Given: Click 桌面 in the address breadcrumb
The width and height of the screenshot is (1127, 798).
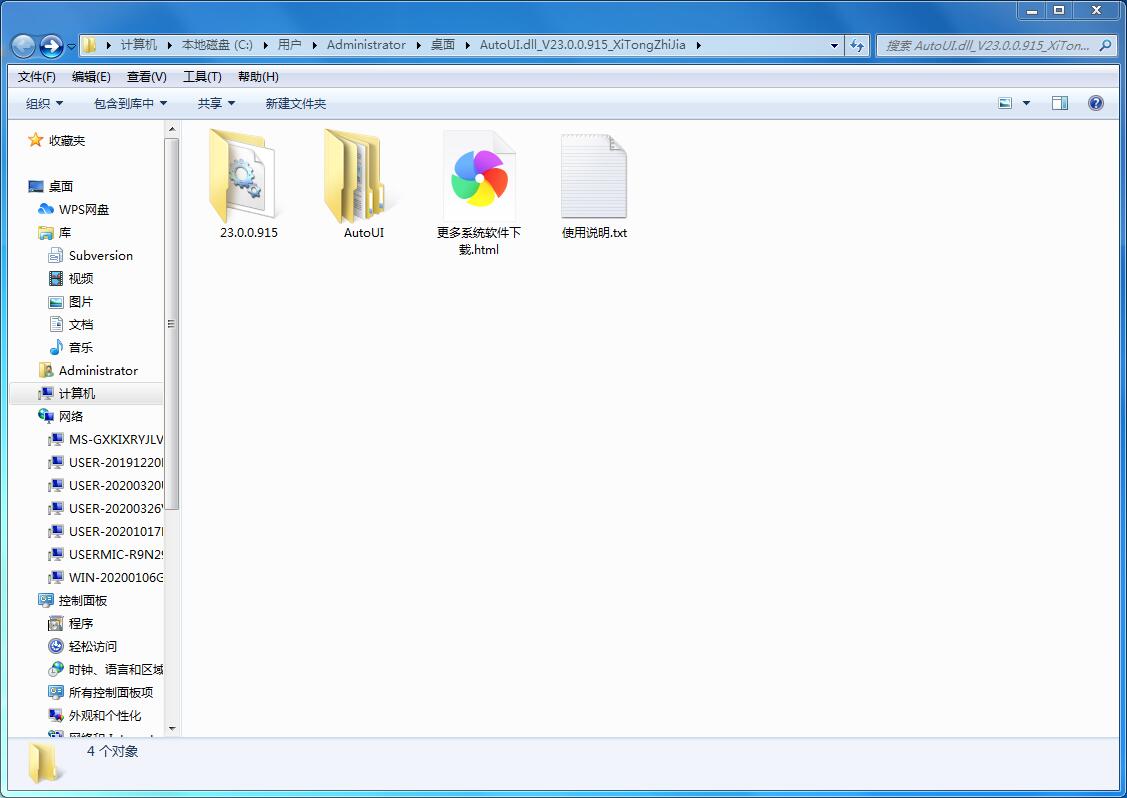Looking at the screenshot, I should click(x=443, y=45).
